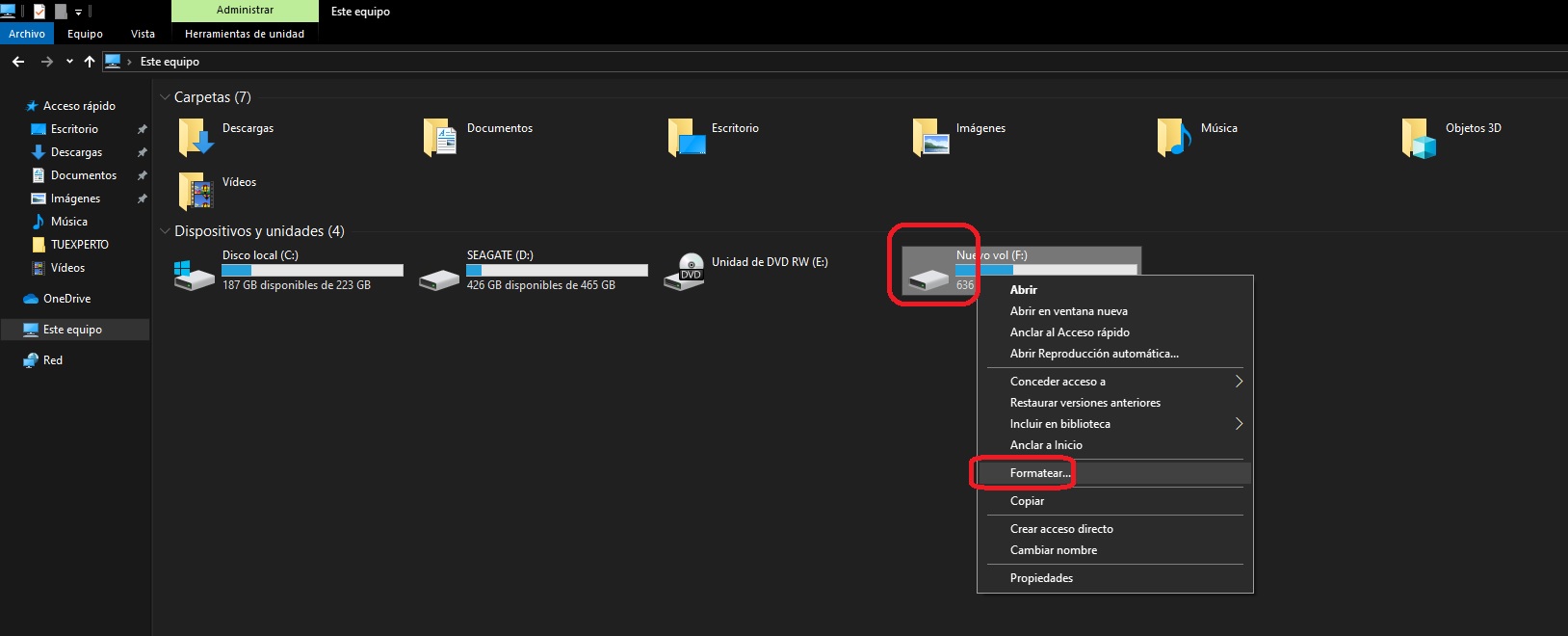The height and width of the screenshot is (636, 1568).
Task: Collapse the Carpetas (7) section
Action: (165, 97)
